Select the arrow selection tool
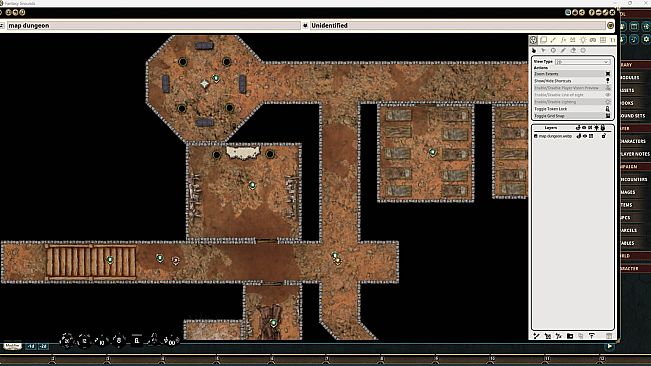 tap(543, 51)
